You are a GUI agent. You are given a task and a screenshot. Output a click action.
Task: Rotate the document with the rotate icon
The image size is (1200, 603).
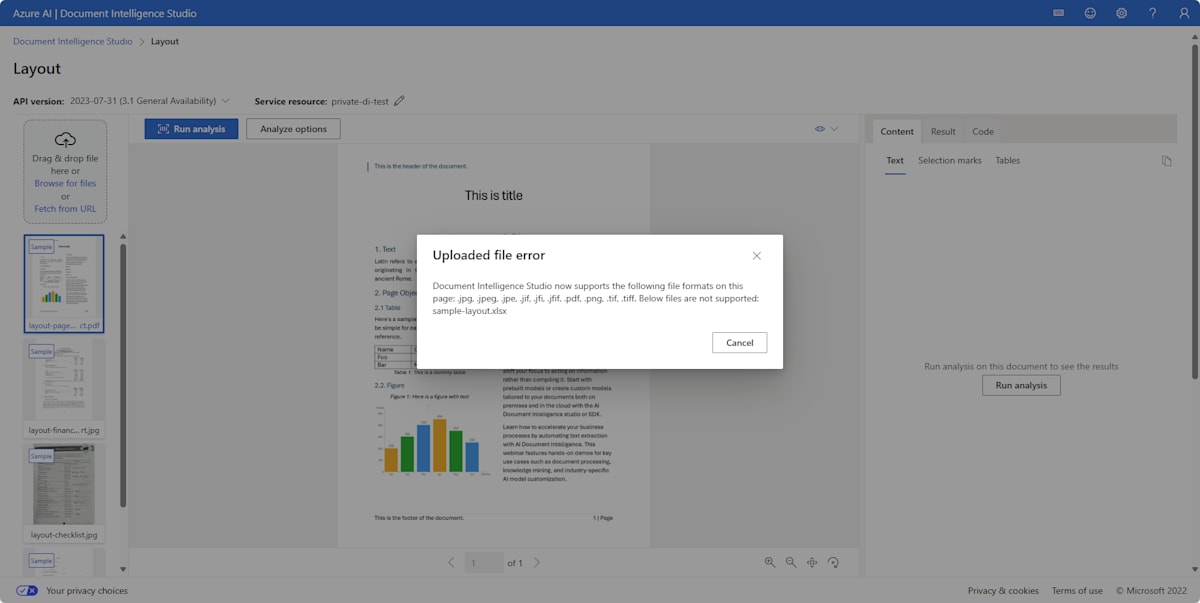(833, 563)
